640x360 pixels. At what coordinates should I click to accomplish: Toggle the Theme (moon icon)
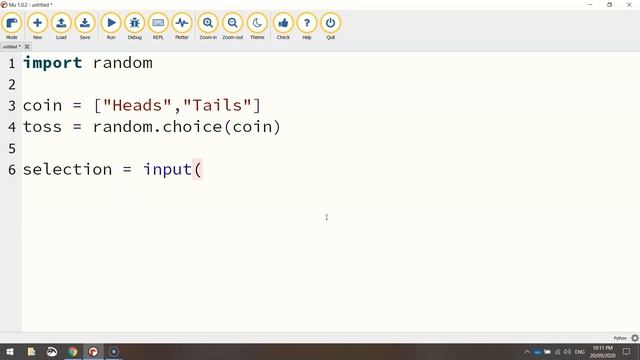[x=257, y=26]
